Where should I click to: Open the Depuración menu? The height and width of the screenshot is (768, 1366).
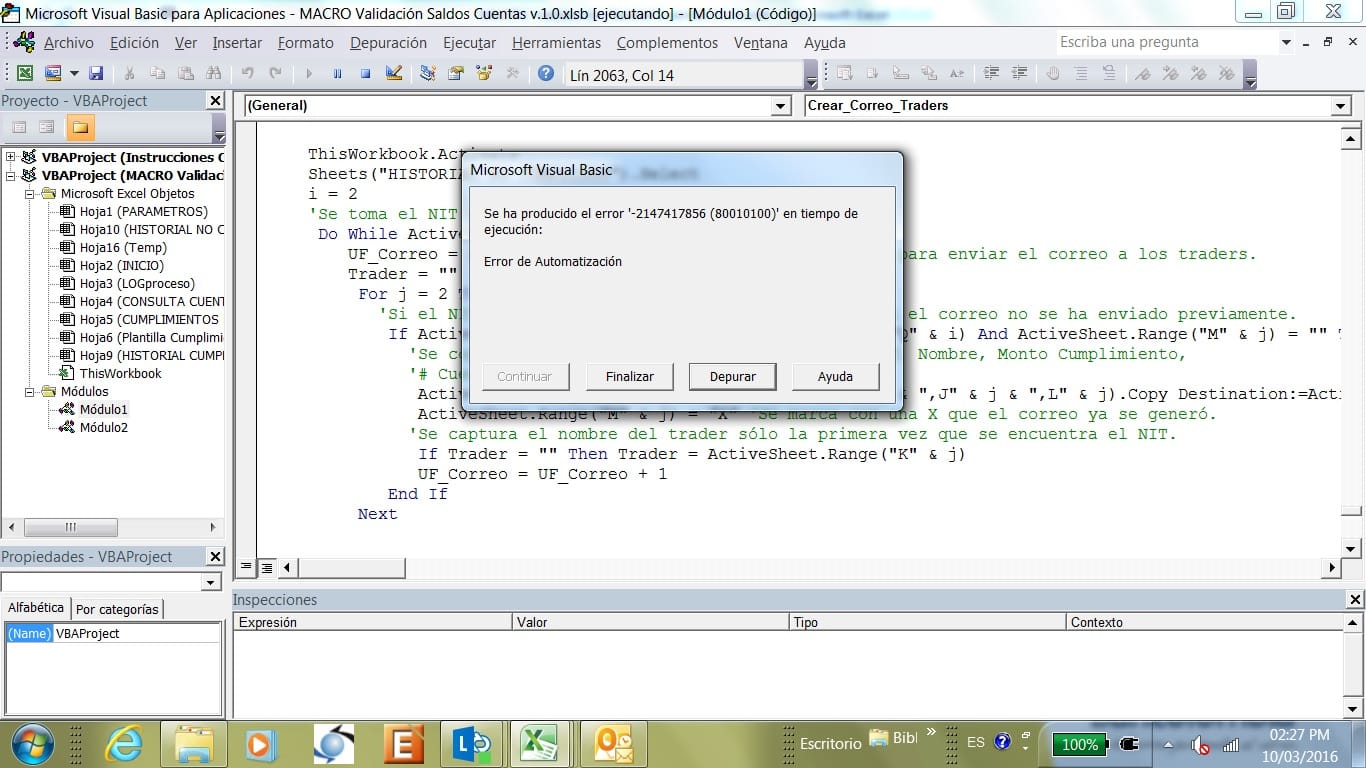coord(388,42)
